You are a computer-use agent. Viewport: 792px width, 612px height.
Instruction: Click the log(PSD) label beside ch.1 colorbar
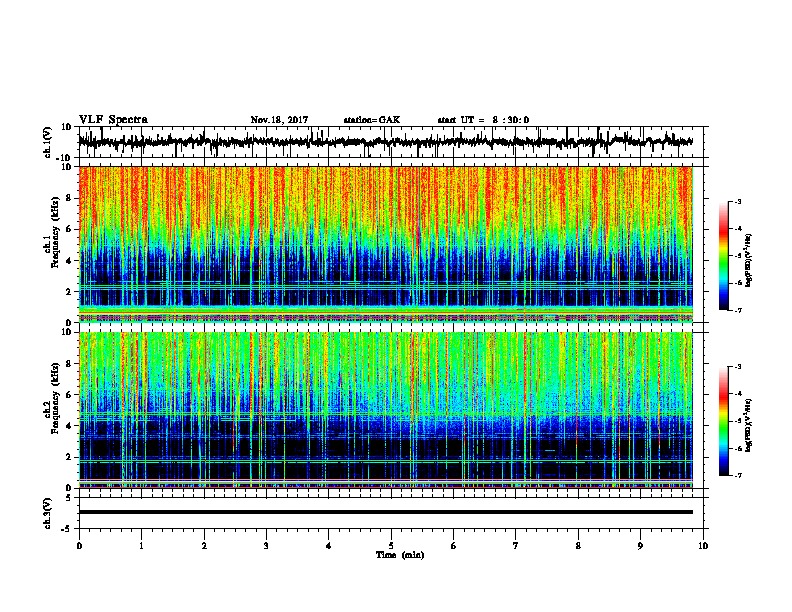749,260
